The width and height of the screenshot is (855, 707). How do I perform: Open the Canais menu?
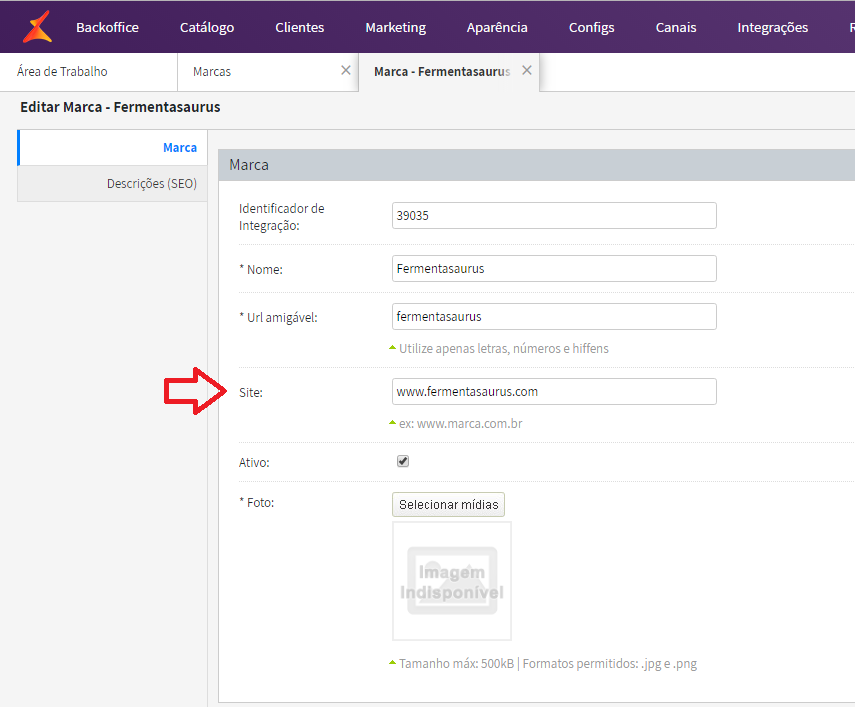tap(676, 27)
